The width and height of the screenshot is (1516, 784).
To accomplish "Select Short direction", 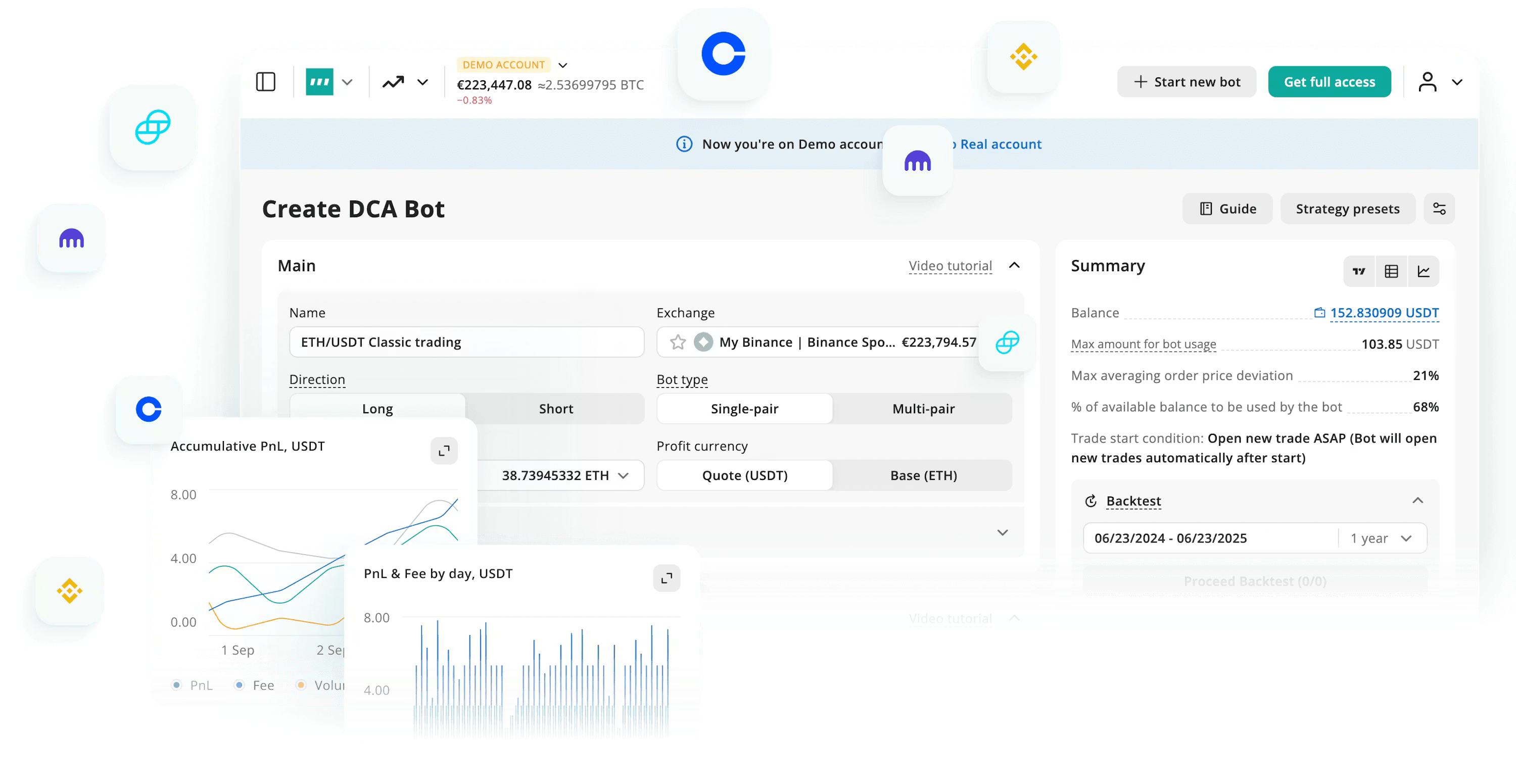I will (555, 409).
